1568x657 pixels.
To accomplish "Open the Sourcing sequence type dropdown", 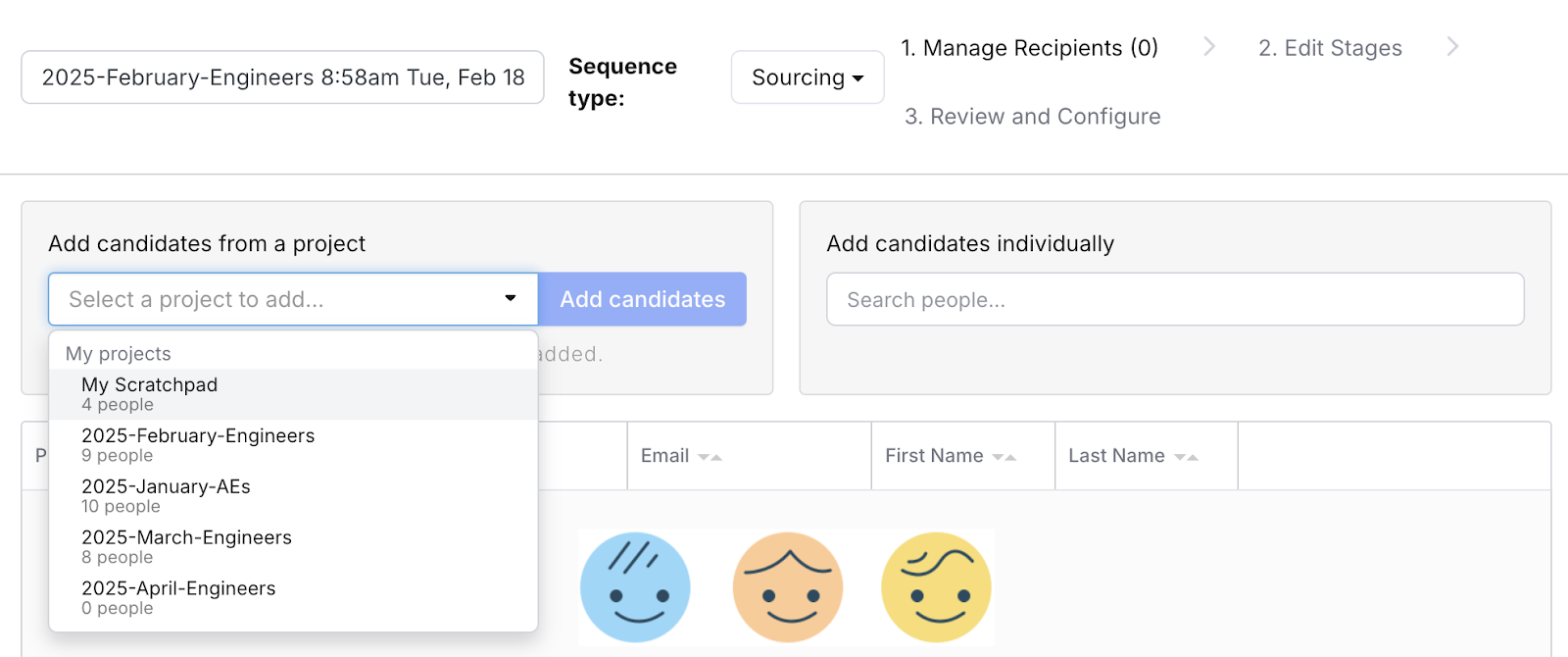I will [808, 77].
